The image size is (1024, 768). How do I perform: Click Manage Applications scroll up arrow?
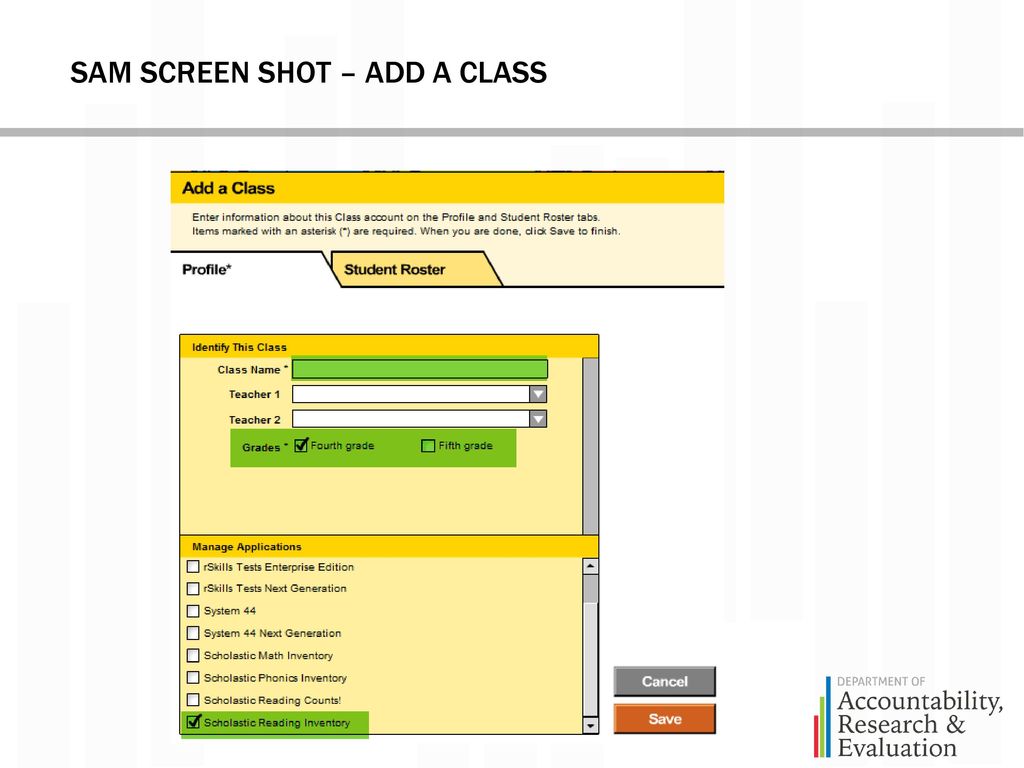[590, 566]
